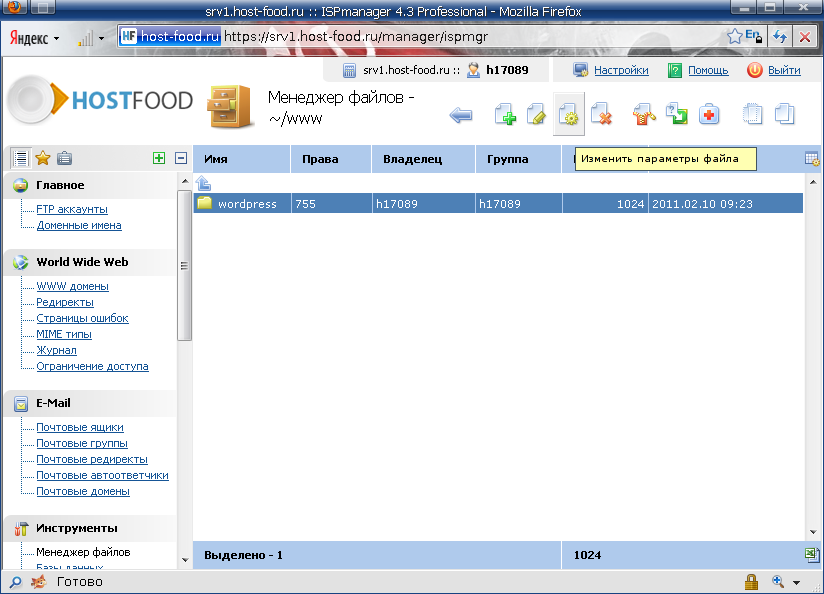Click the create new file icon
The image size is (824, 594).
506,116
